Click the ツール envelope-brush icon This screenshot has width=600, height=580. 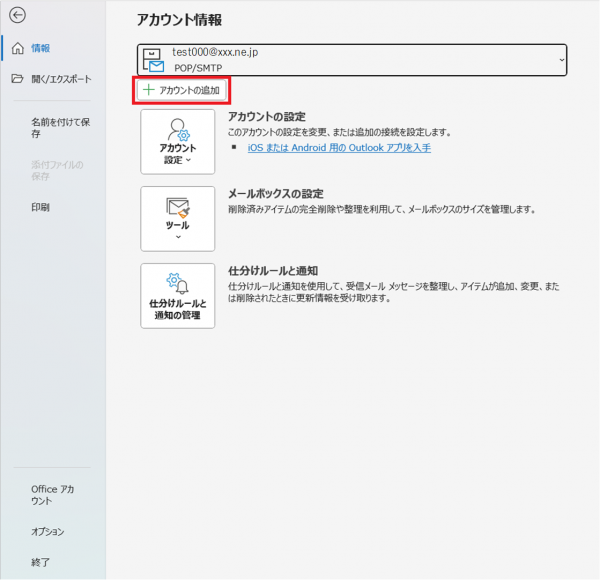[178, 208]
